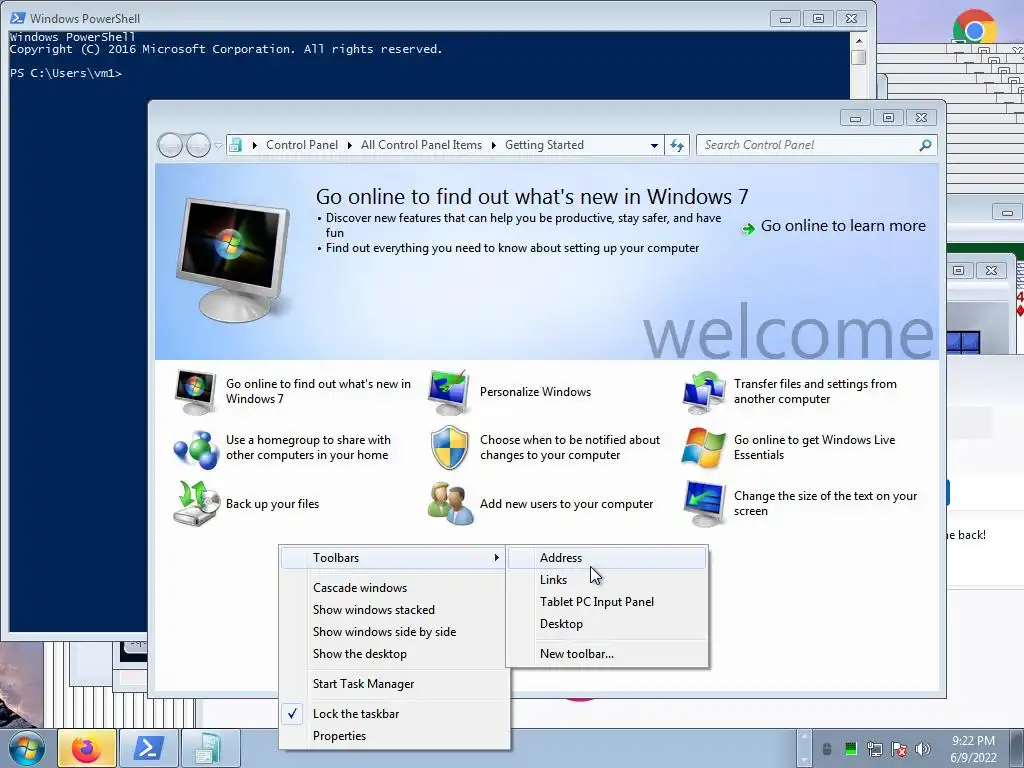This screenshot has height=768, width=1024.
Task: Click the Transfer files computers icon
Action: 704,392
